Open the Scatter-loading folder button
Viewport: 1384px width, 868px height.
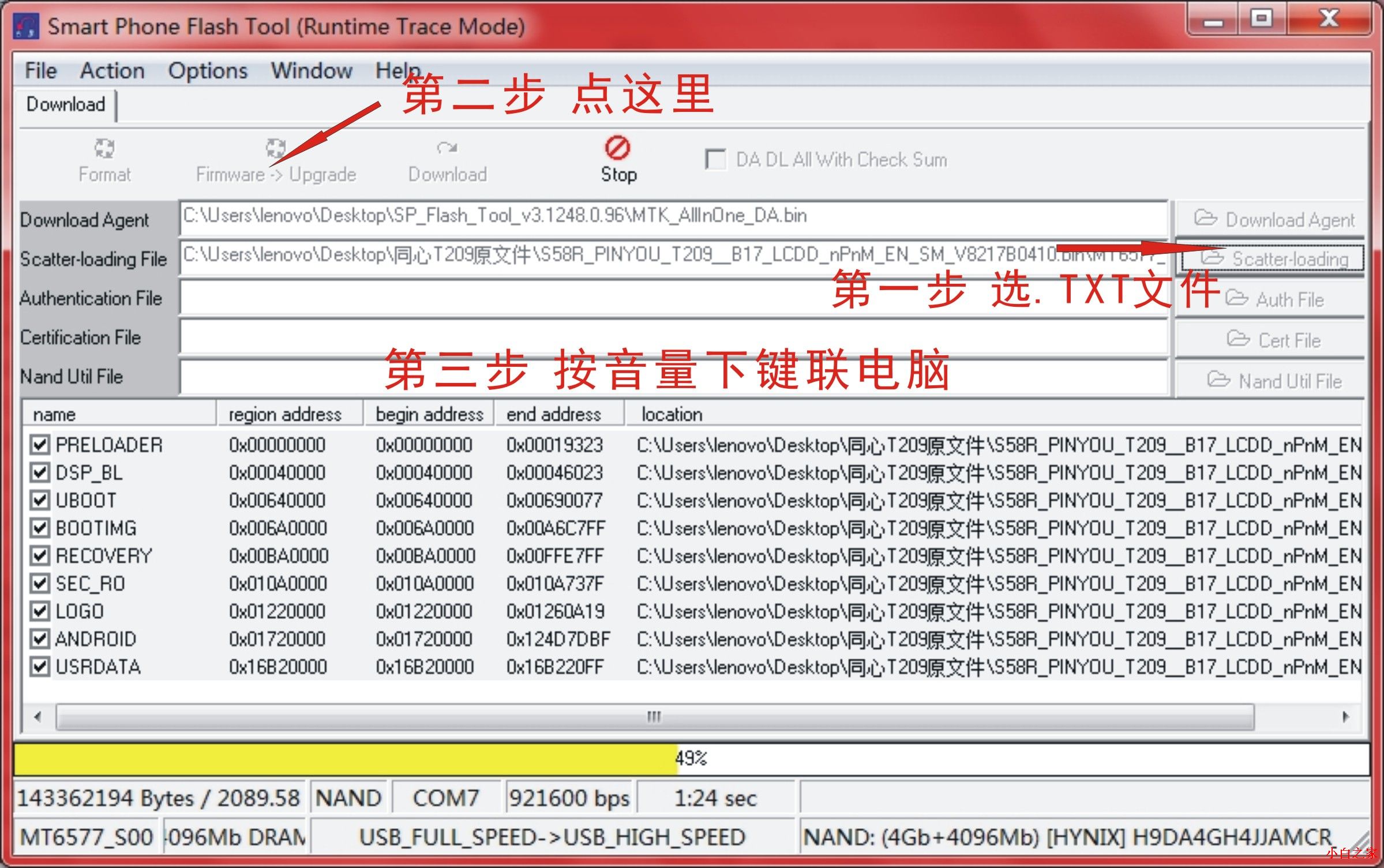tap(1271, 258)
